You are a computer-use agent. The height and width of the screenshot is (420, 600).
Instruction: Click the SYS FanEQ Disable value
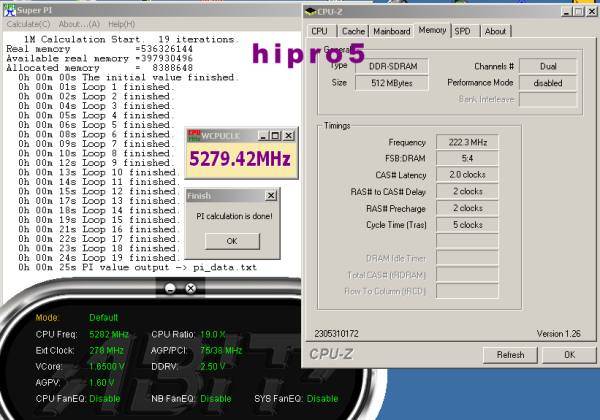[323, 399]
